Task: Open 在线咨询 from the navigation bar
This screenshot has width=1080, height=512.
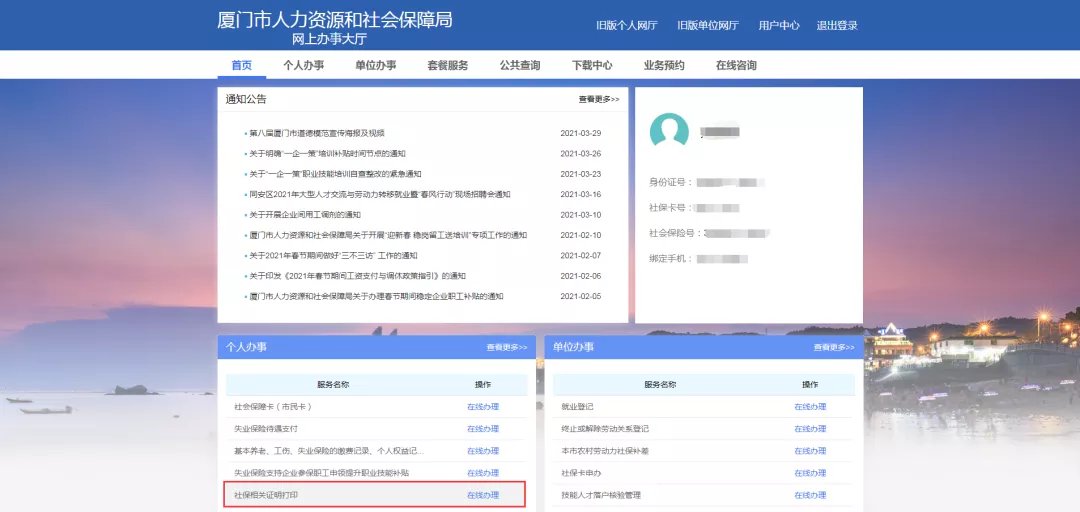Action: pyautogui.click(x=736, y=66)
